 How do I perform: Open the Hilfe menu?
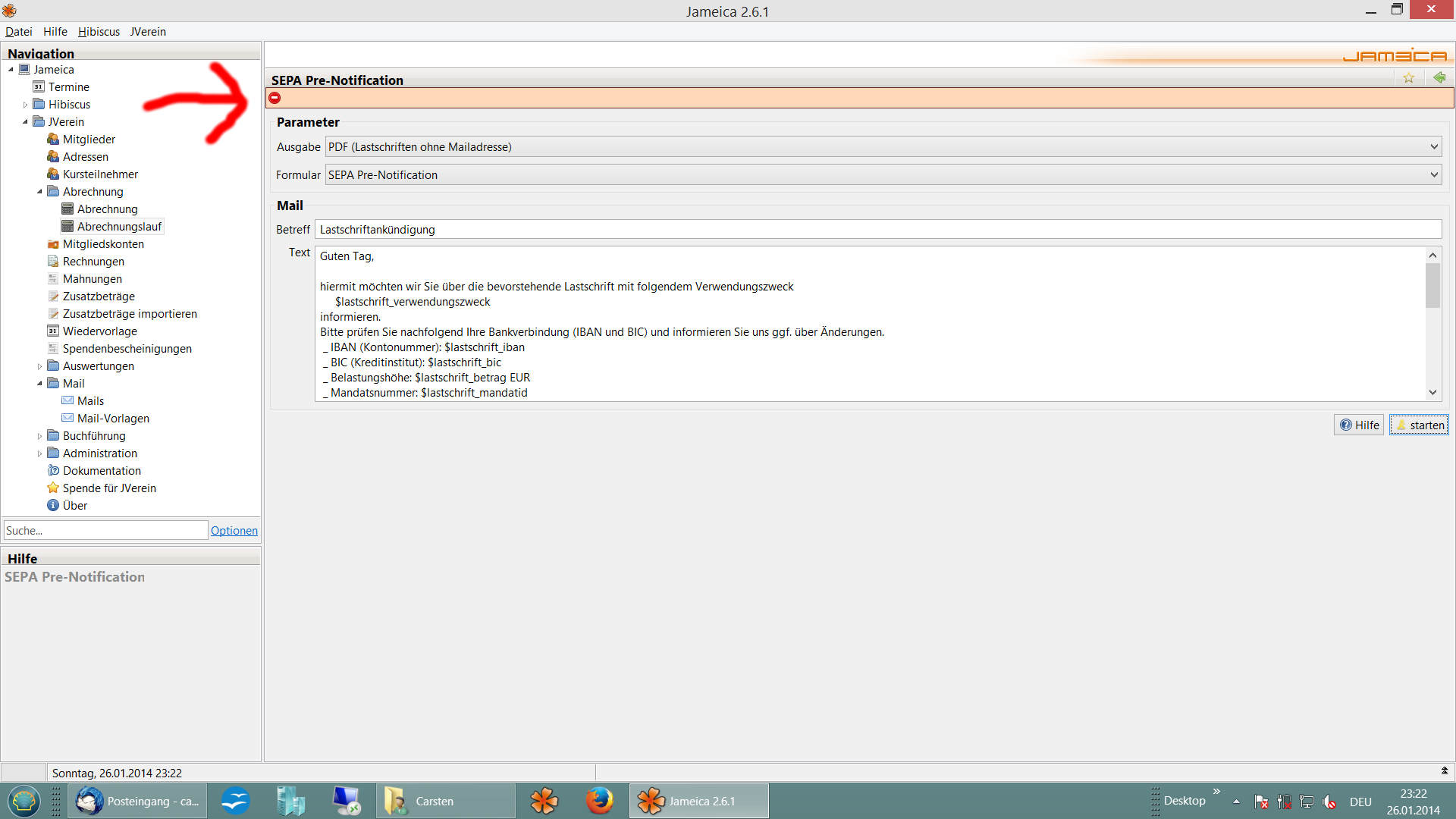(x=55, y=32)
